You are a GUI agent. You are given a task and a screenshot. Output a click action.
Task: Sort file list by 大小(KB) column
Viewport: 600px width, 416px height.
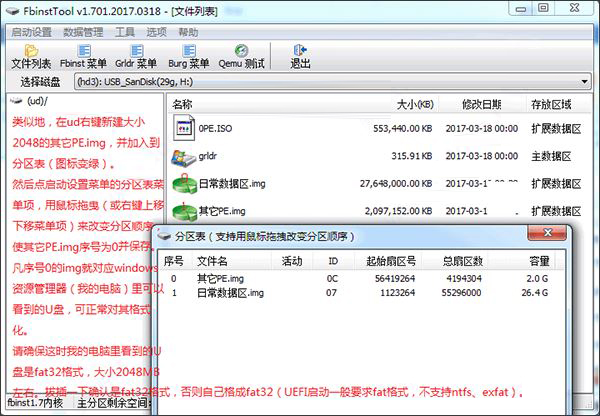coord(415,104)
